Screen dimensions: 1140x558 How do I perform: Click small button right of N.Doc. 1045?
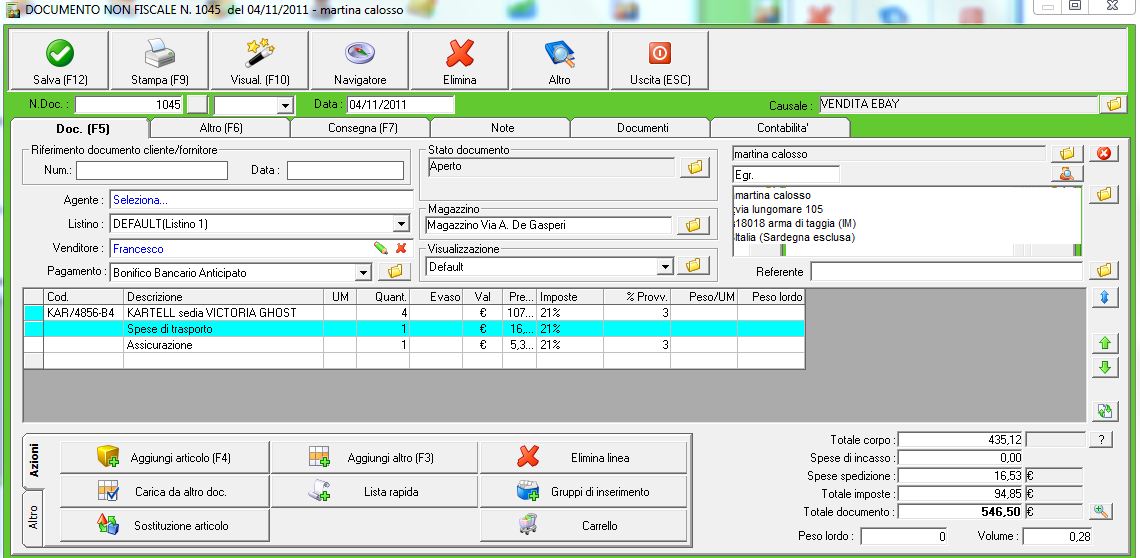(x=196, y=105)
